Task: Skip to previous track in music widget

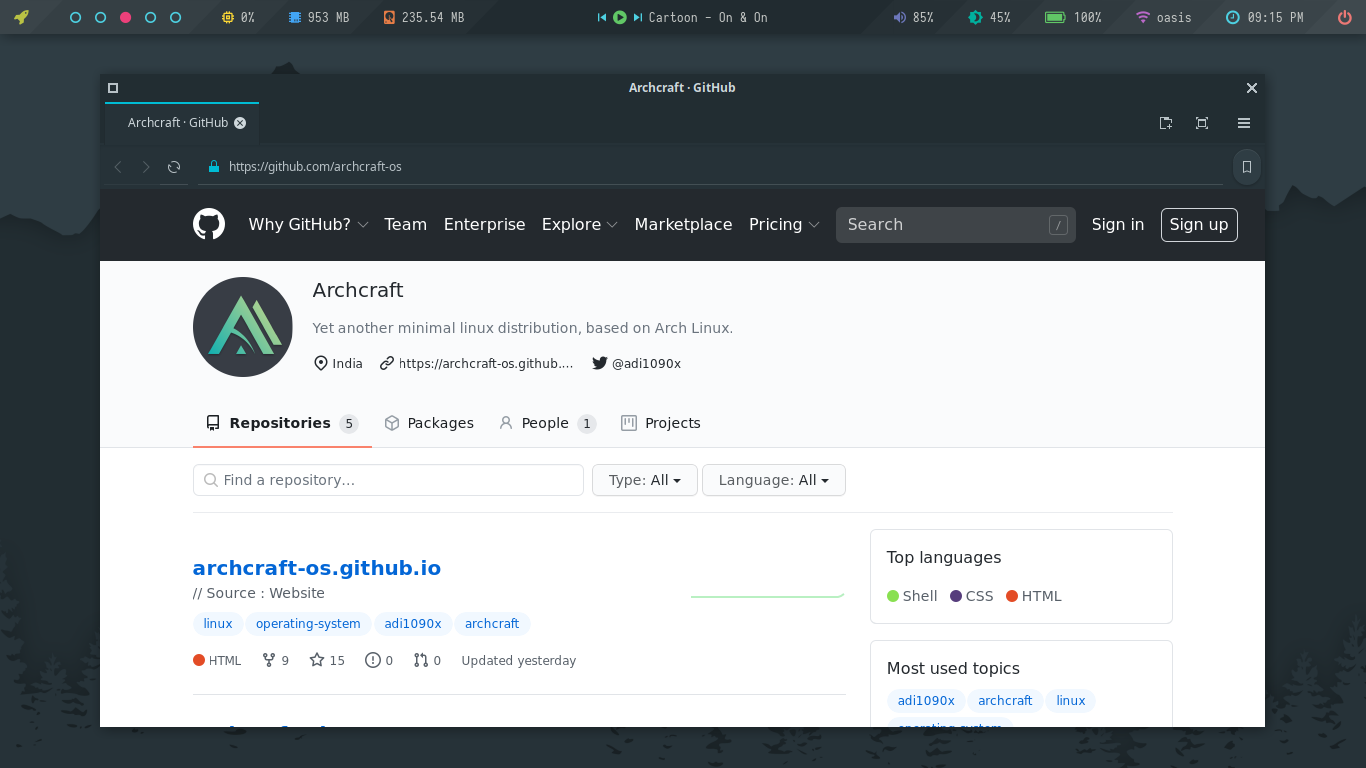Action: 602,17
